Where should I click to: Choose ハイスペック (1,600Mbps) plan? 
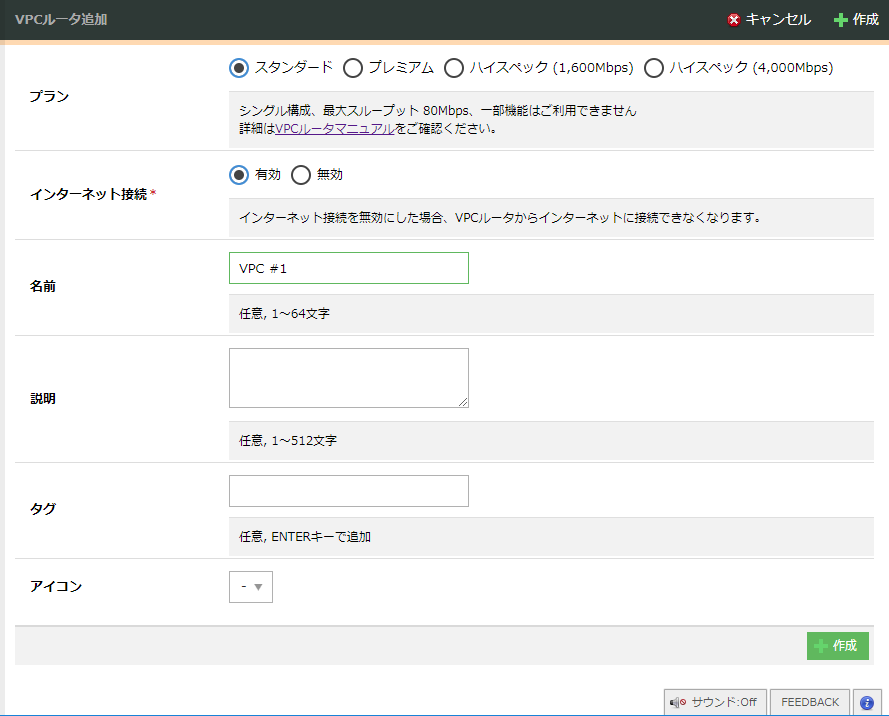453,68
